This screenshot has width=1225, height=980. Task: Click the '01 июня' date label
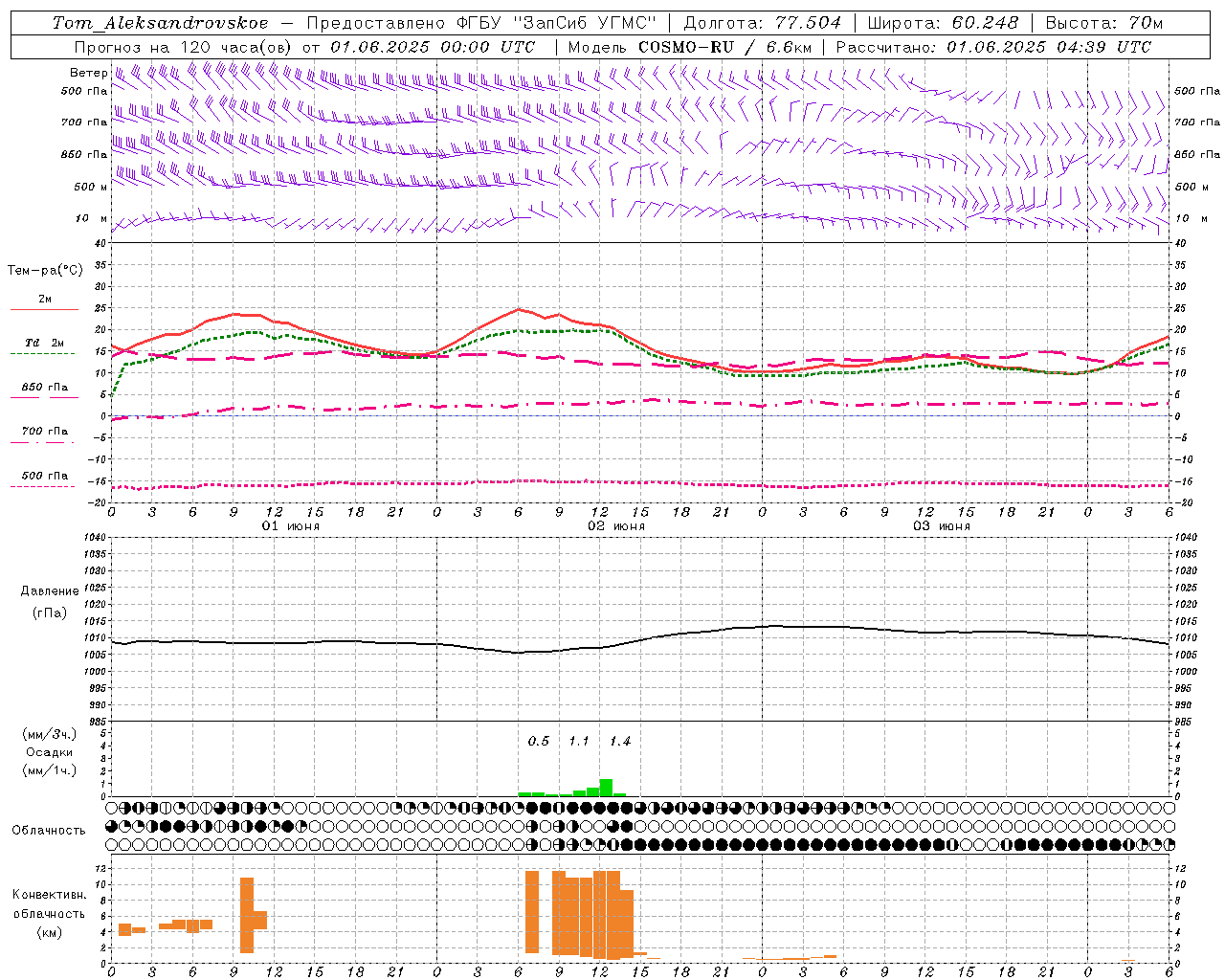tap(291, 526)
